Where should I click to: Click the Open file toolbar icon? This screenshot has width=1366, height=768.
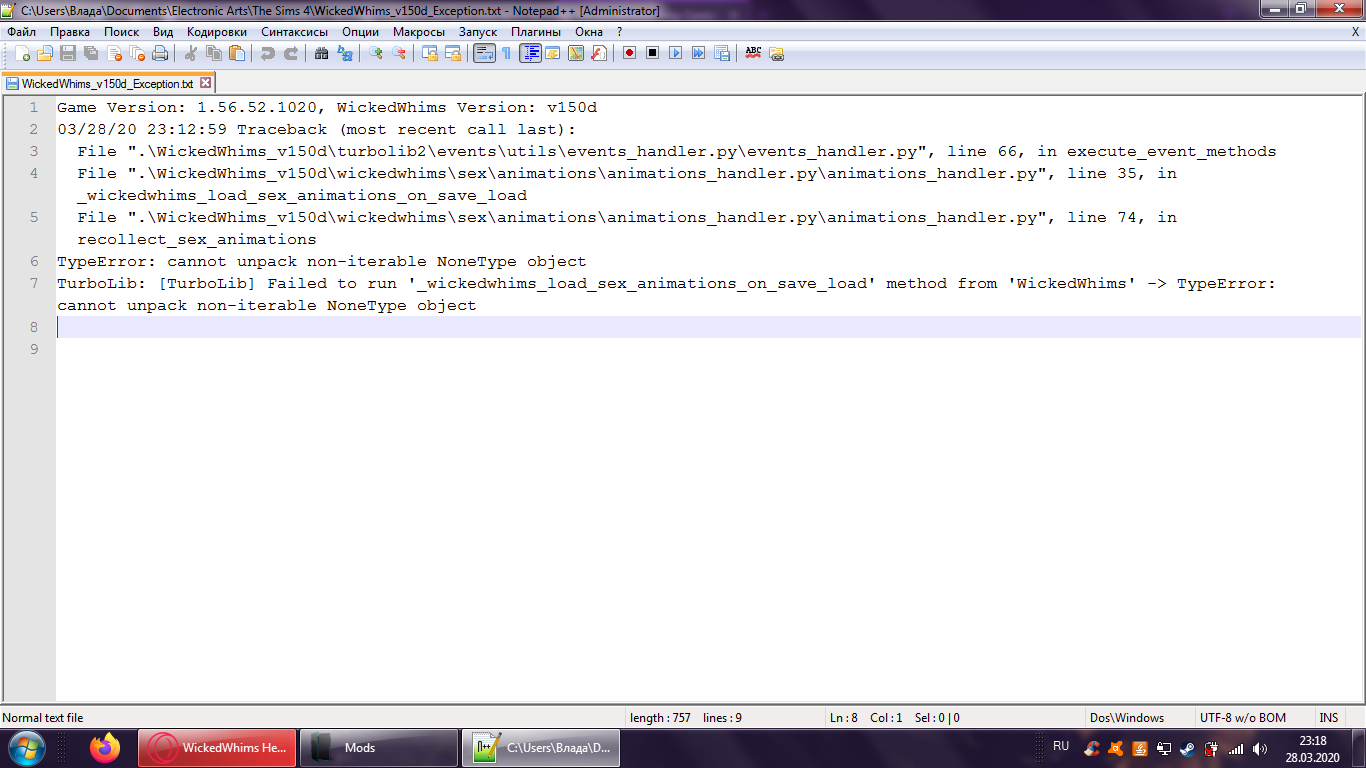tap(45, 53)
